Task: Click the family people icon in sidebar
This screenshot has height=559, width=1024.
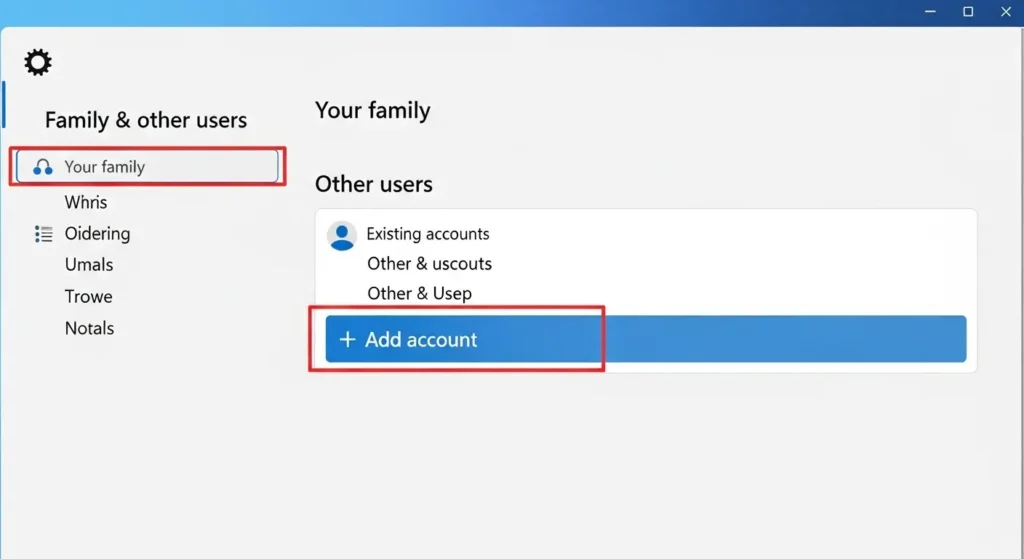Action: (x=42, y=167)
